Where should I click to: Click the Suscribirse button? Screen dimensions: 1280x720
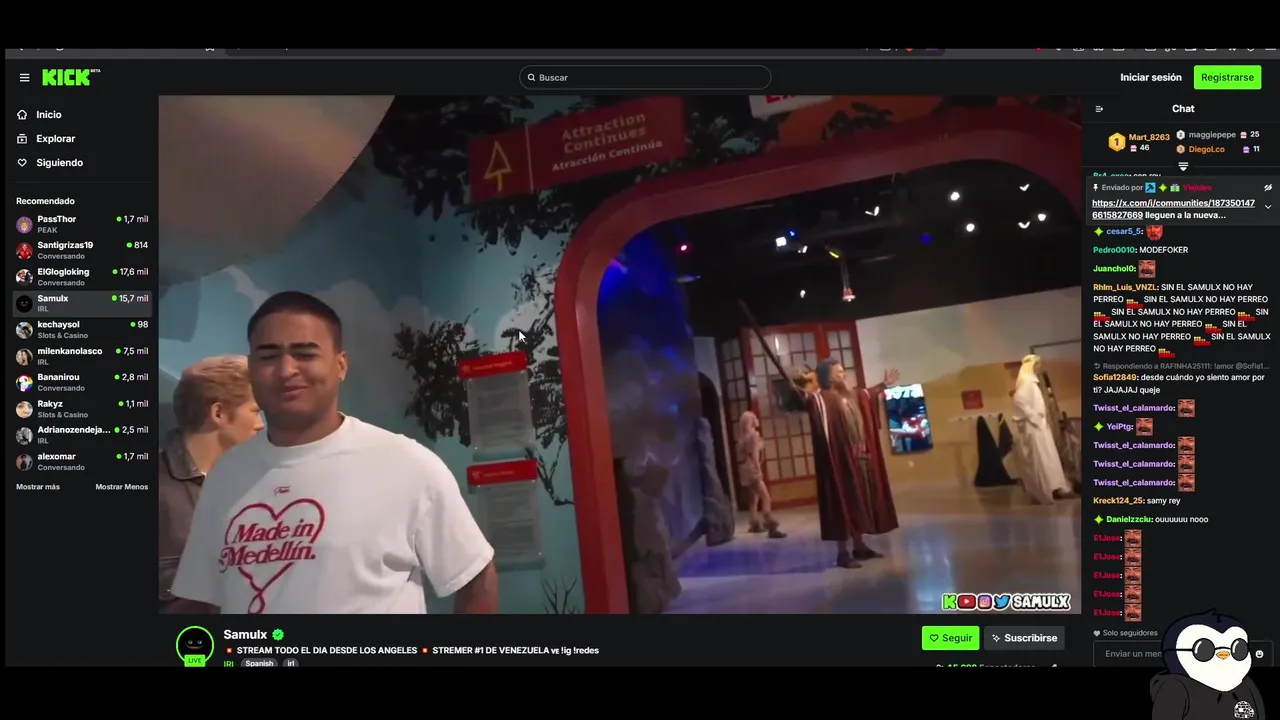pyautogui.click(x=1024, y=638)
